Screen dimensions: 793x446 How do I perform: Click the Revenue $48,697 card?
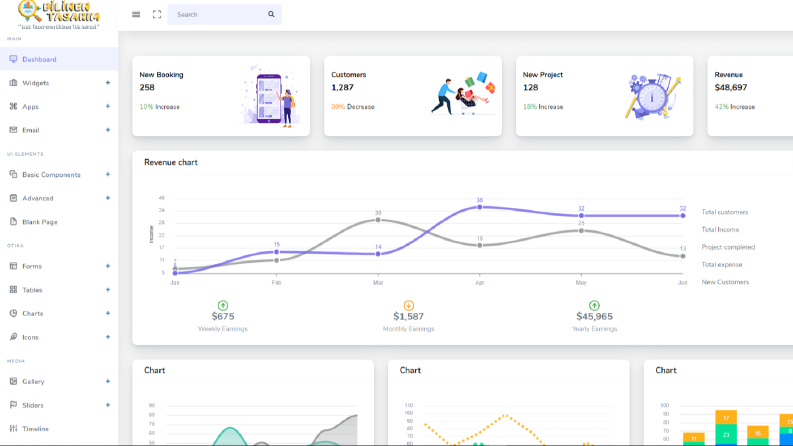tap(751, 96)
